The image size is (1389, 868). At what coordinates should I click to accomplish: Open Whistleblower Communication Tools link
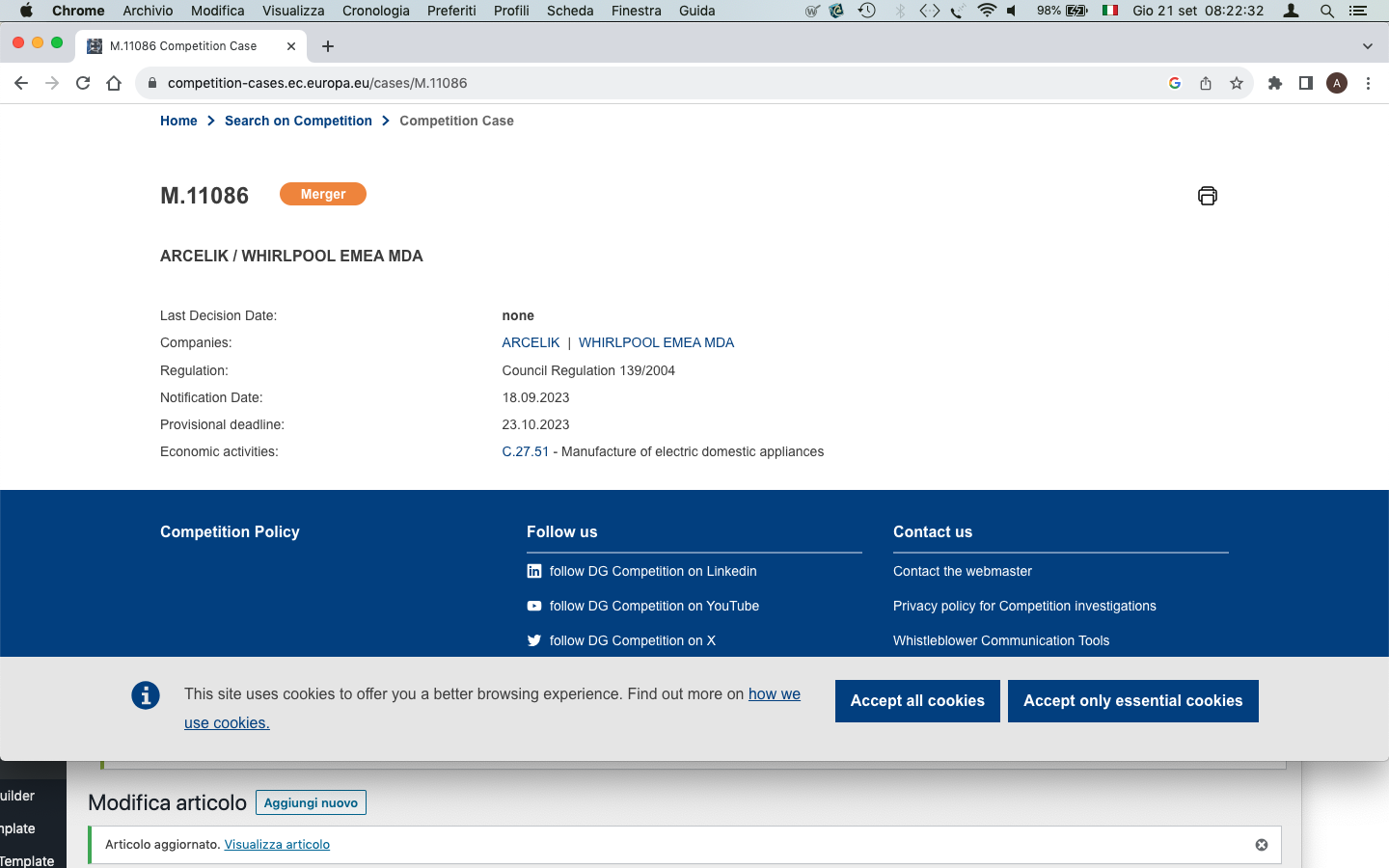click(x=1001, y=640)
